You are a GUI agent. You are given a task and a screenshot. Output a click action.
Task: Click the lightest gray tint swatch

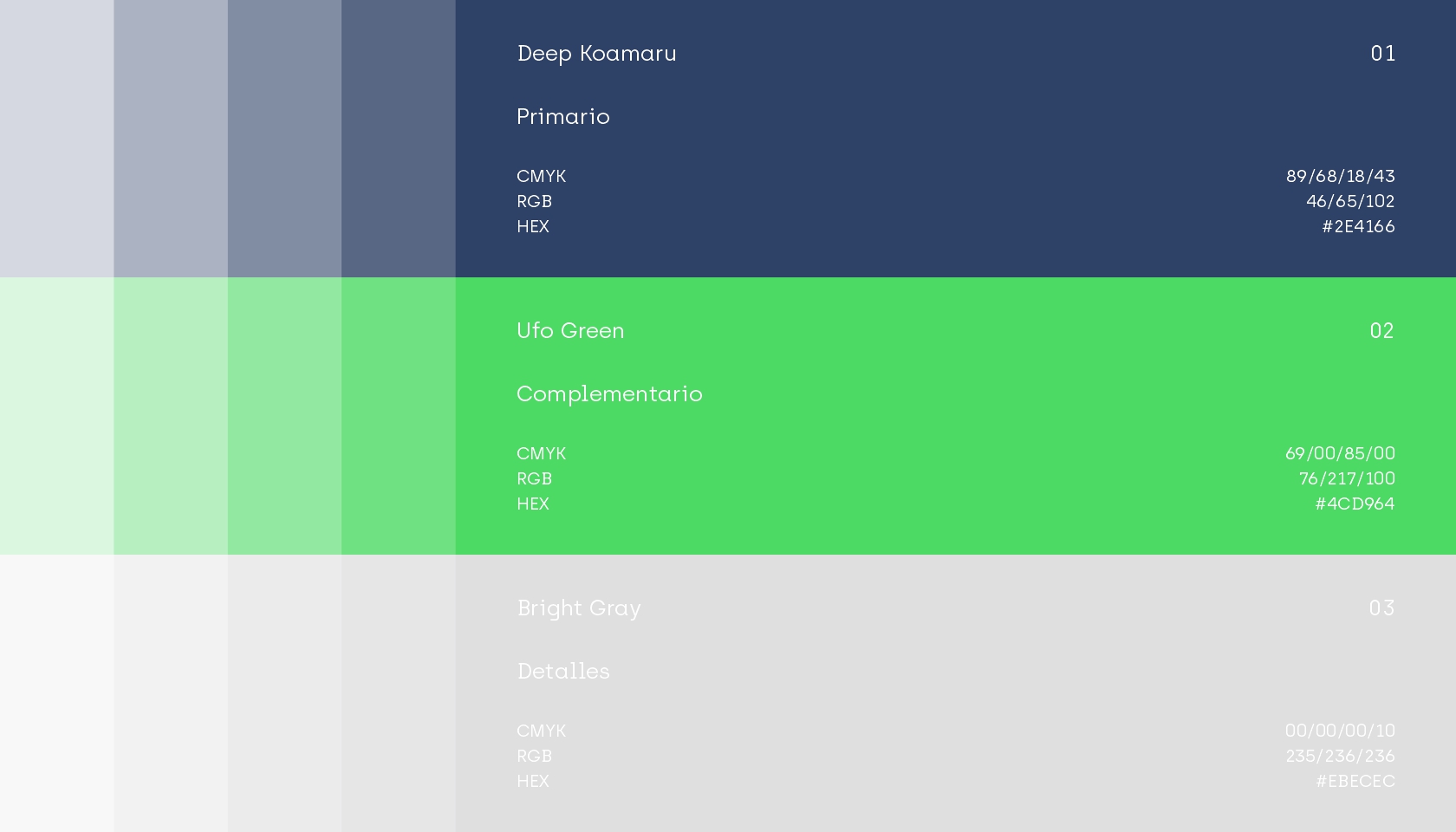pos(56,693)
